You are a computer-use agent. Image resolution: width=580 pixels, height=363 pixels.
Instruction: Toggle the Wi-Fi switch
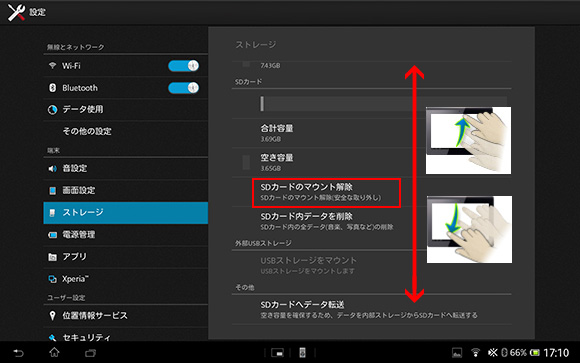[x=183, y=66]
